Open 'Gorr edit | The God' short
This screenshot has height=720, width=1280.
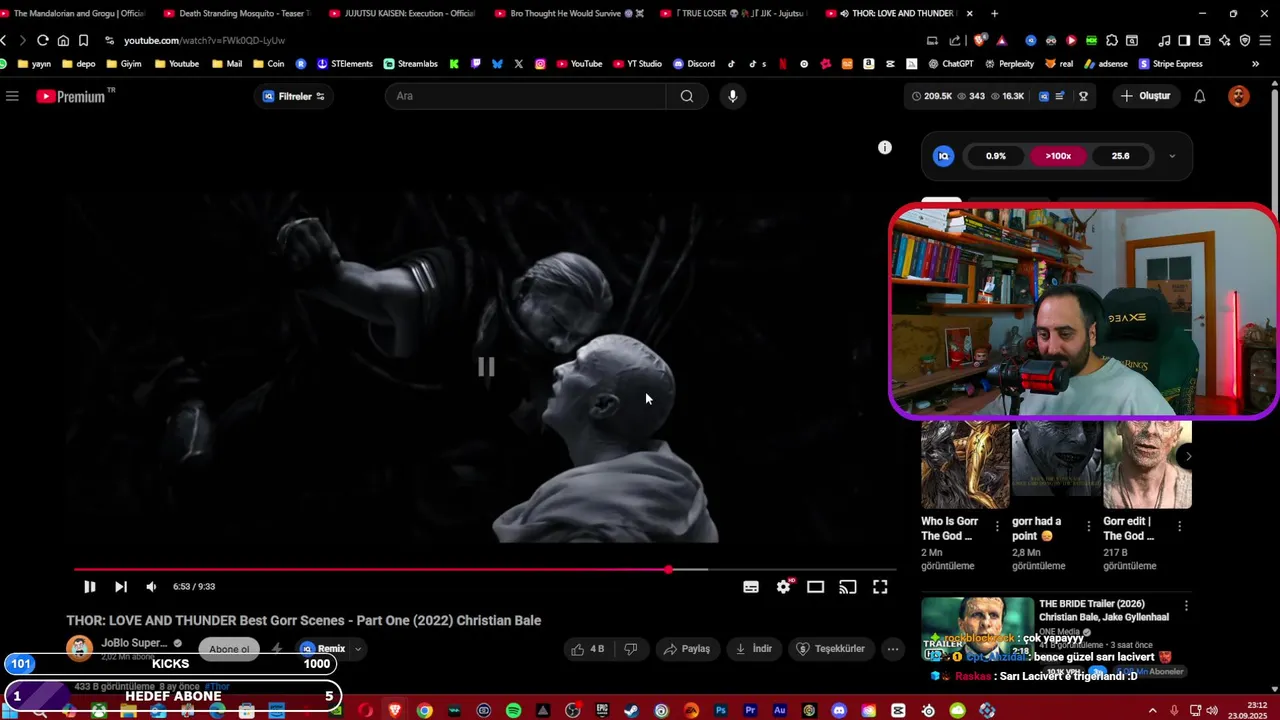1147,465
